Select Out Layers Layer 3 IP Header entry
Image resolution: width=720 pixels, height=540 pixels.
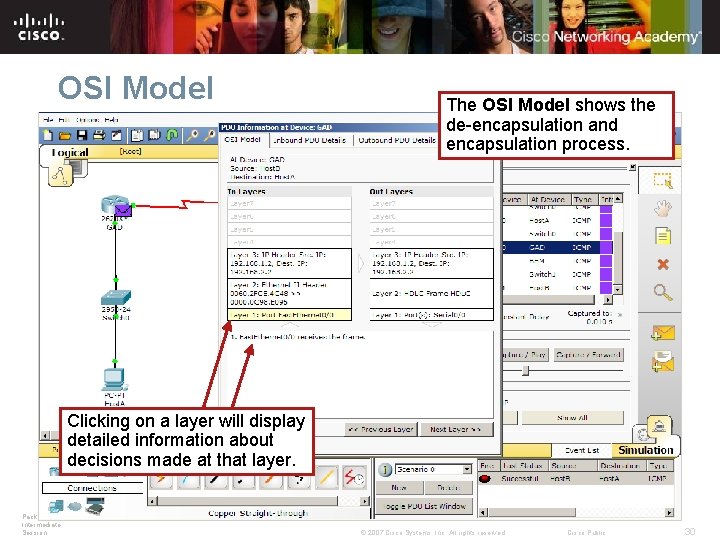(x=432, y=263)
